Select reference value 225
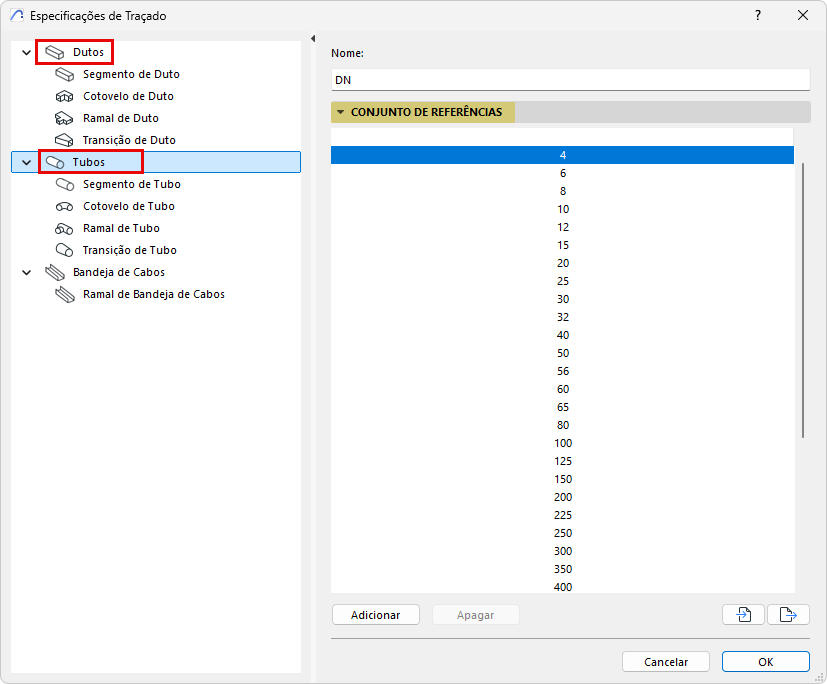 [x=562, y=515]
